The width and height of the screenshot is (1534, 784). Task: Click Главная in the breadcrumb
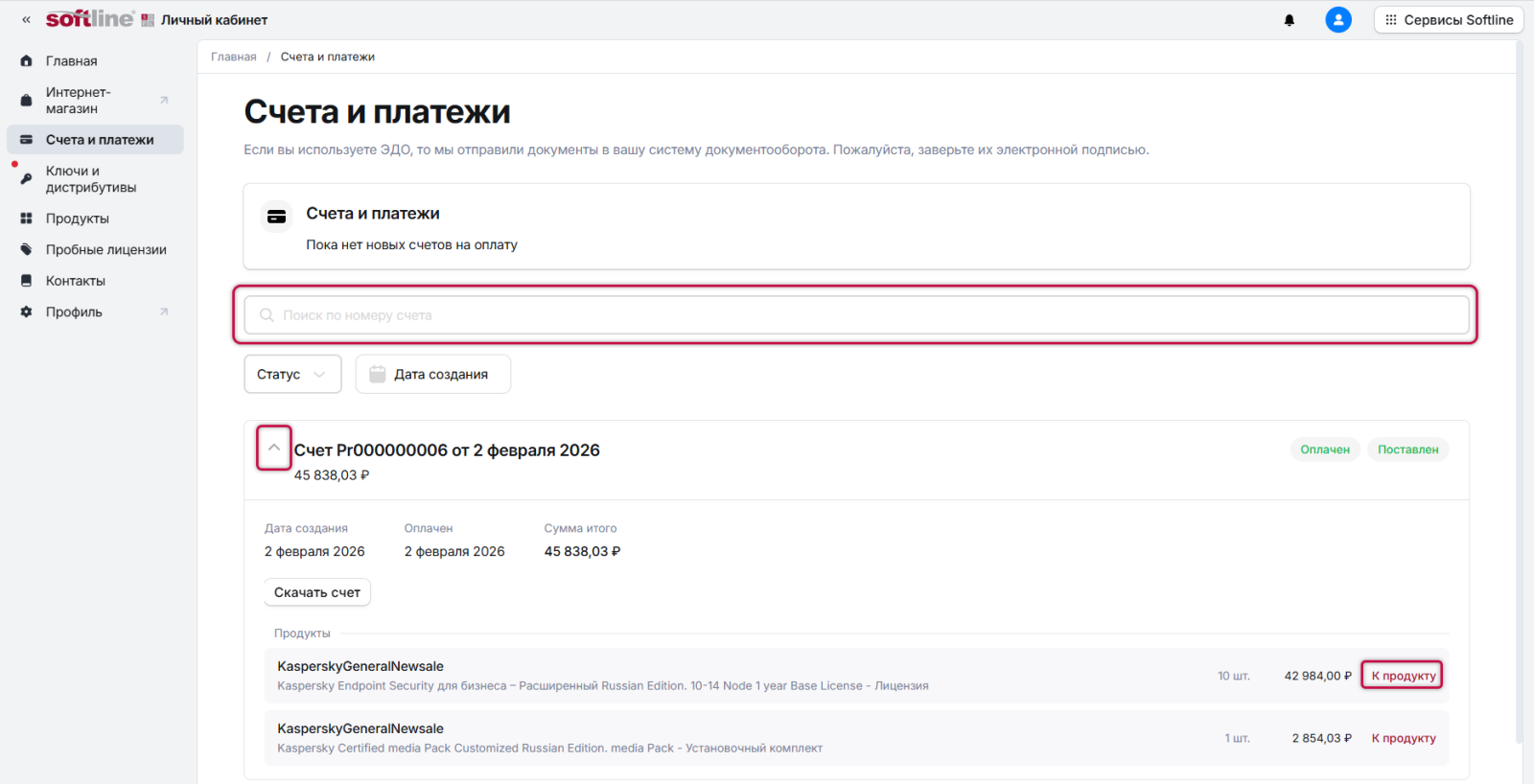click(x=234, y=58)
